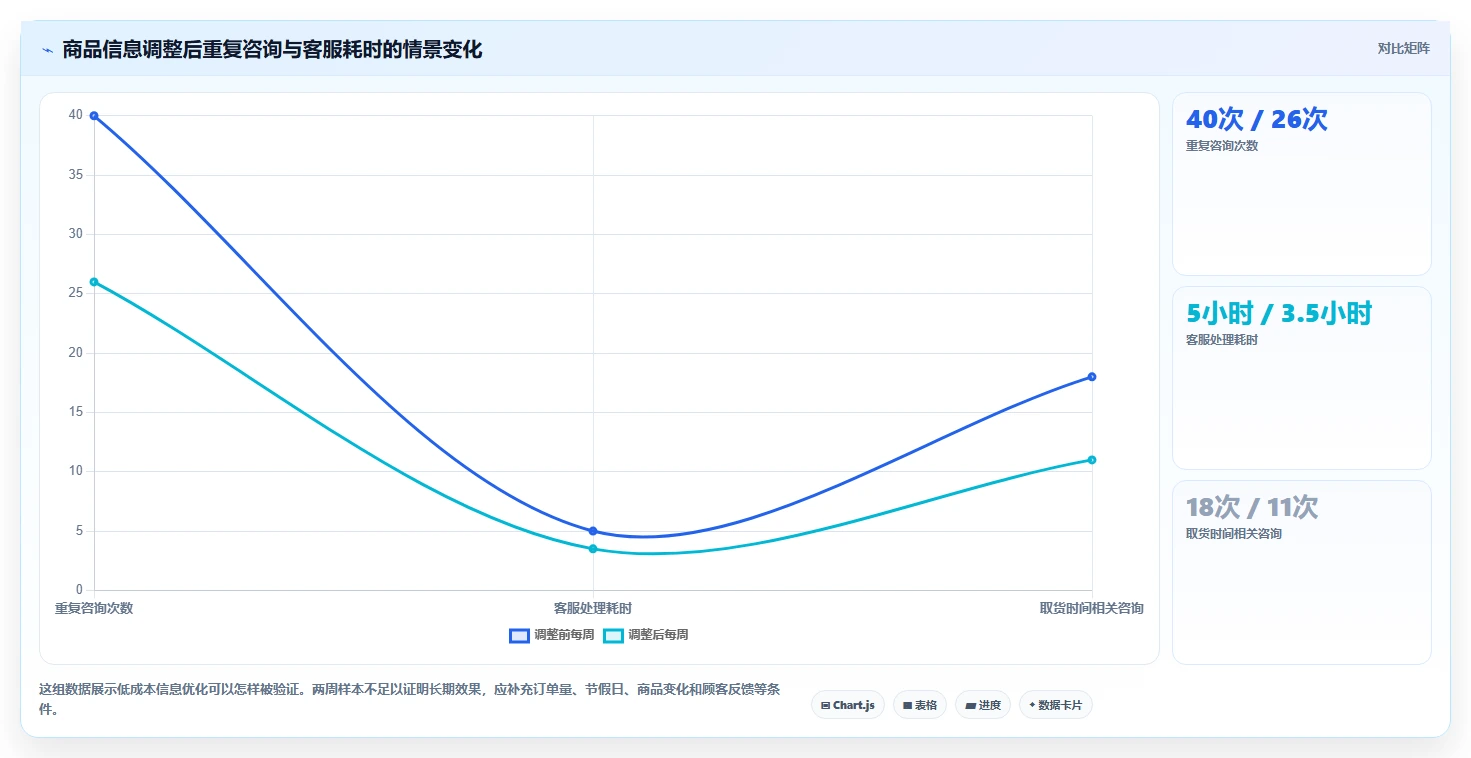Click the 客服处理耗时 x-axis label

pos(593,608)
